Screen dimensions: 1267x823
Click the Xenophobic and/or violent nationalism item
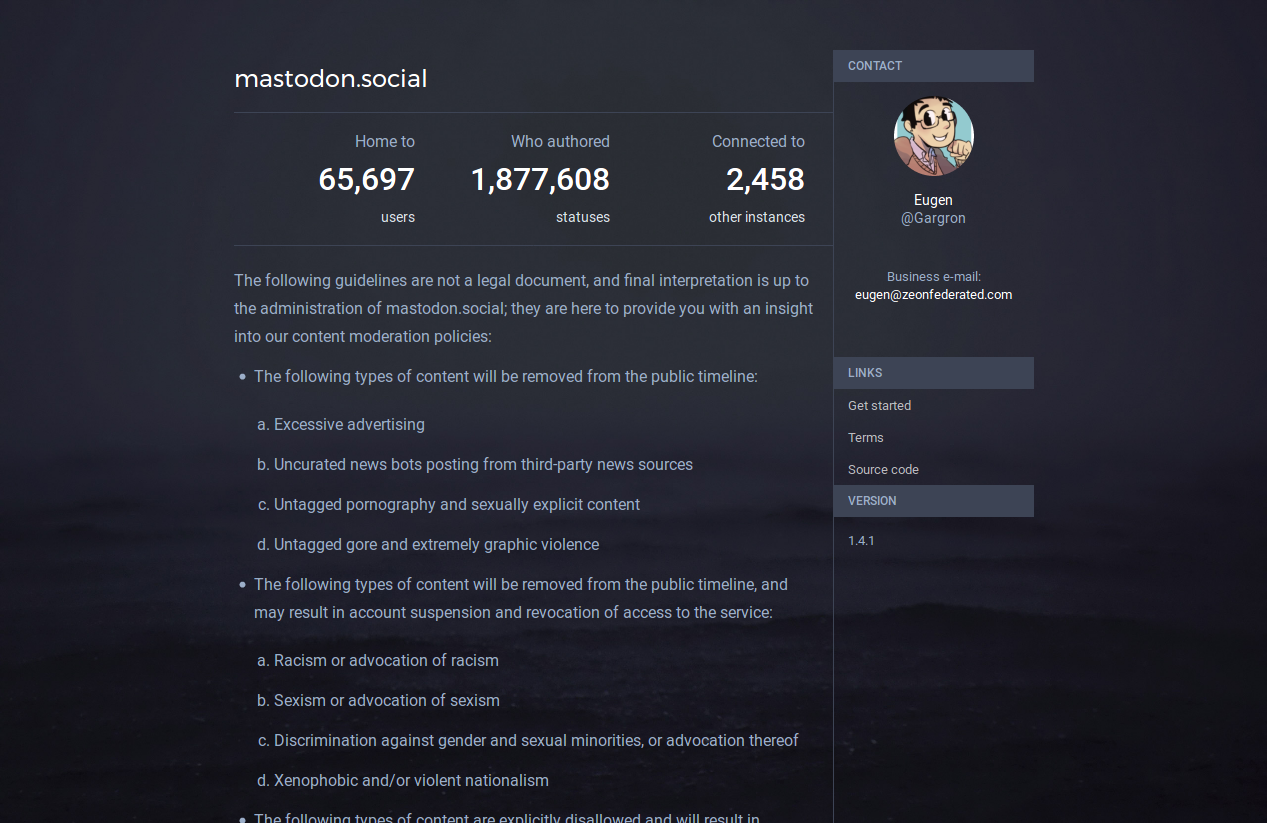[x=411, y=780]
